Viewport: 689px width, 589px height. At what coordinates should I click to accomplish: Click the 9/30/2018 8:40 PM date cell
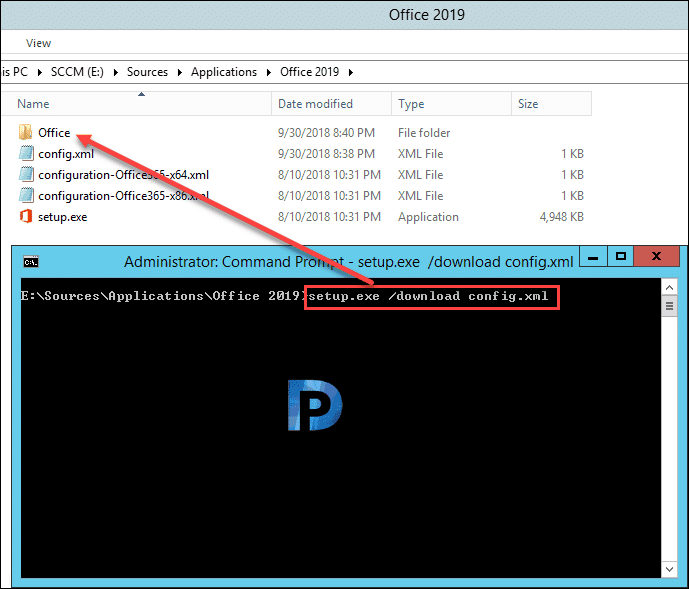(x=326, y=133)
